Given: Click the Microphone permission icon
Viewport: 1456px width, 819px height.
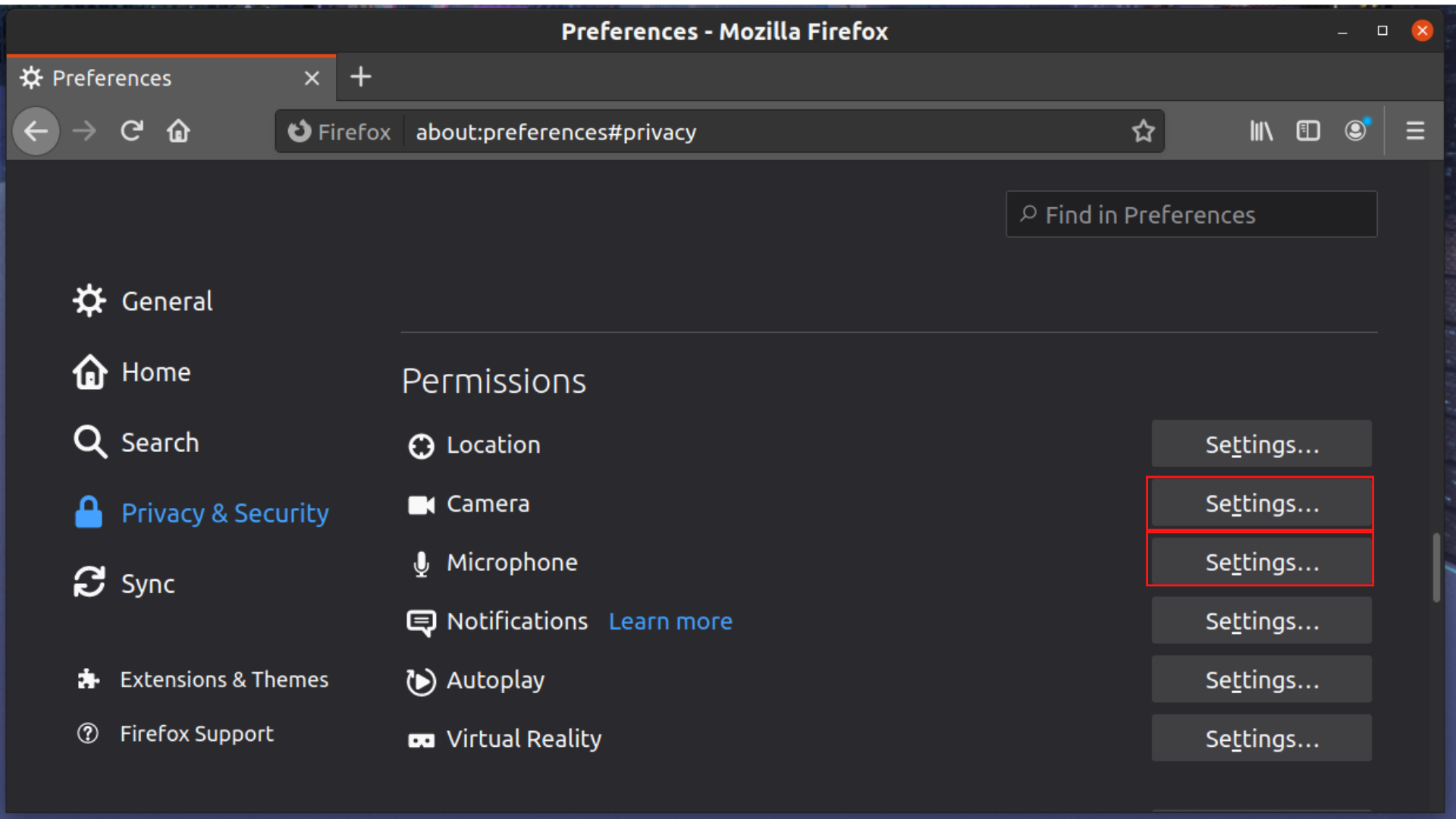Looking at the screenshot, I should pos(421,563).
